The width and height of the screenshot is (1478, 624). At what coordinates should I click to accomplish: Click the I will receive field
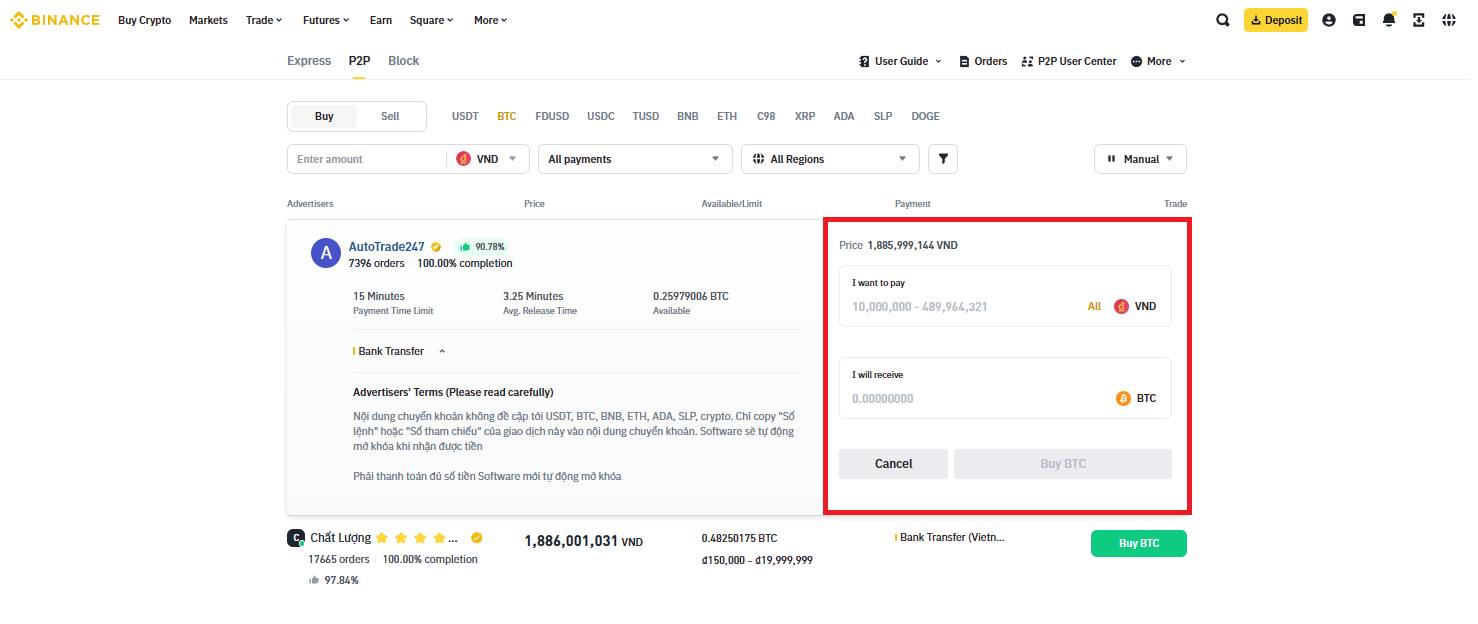pos(1005,388)
